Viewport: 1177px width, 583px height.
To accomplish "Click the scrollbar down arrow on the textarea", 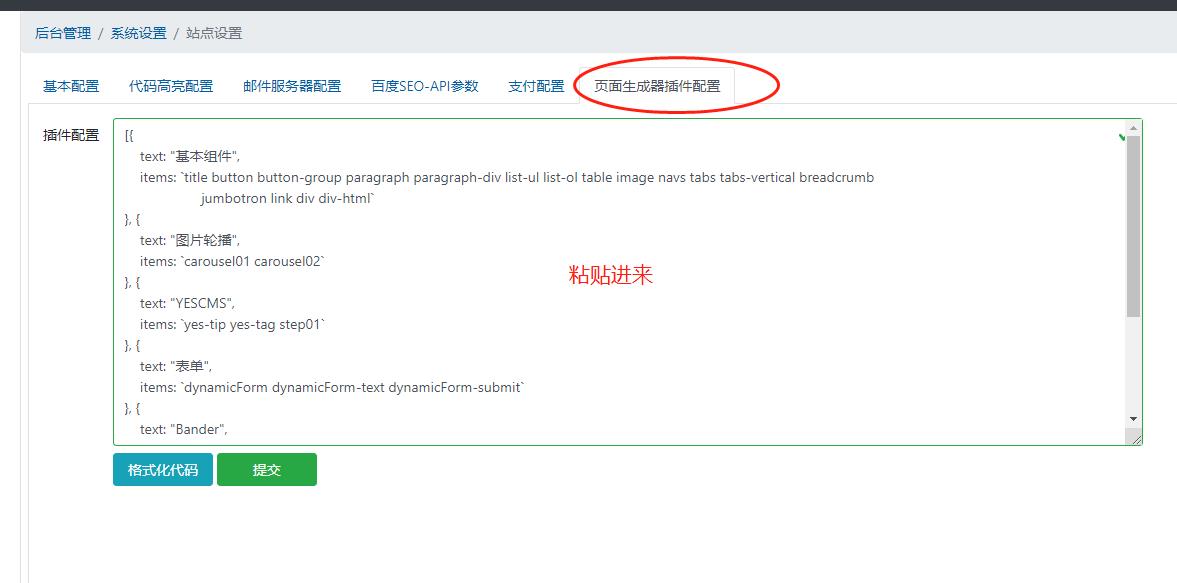I will click(x=1132, y=419).
